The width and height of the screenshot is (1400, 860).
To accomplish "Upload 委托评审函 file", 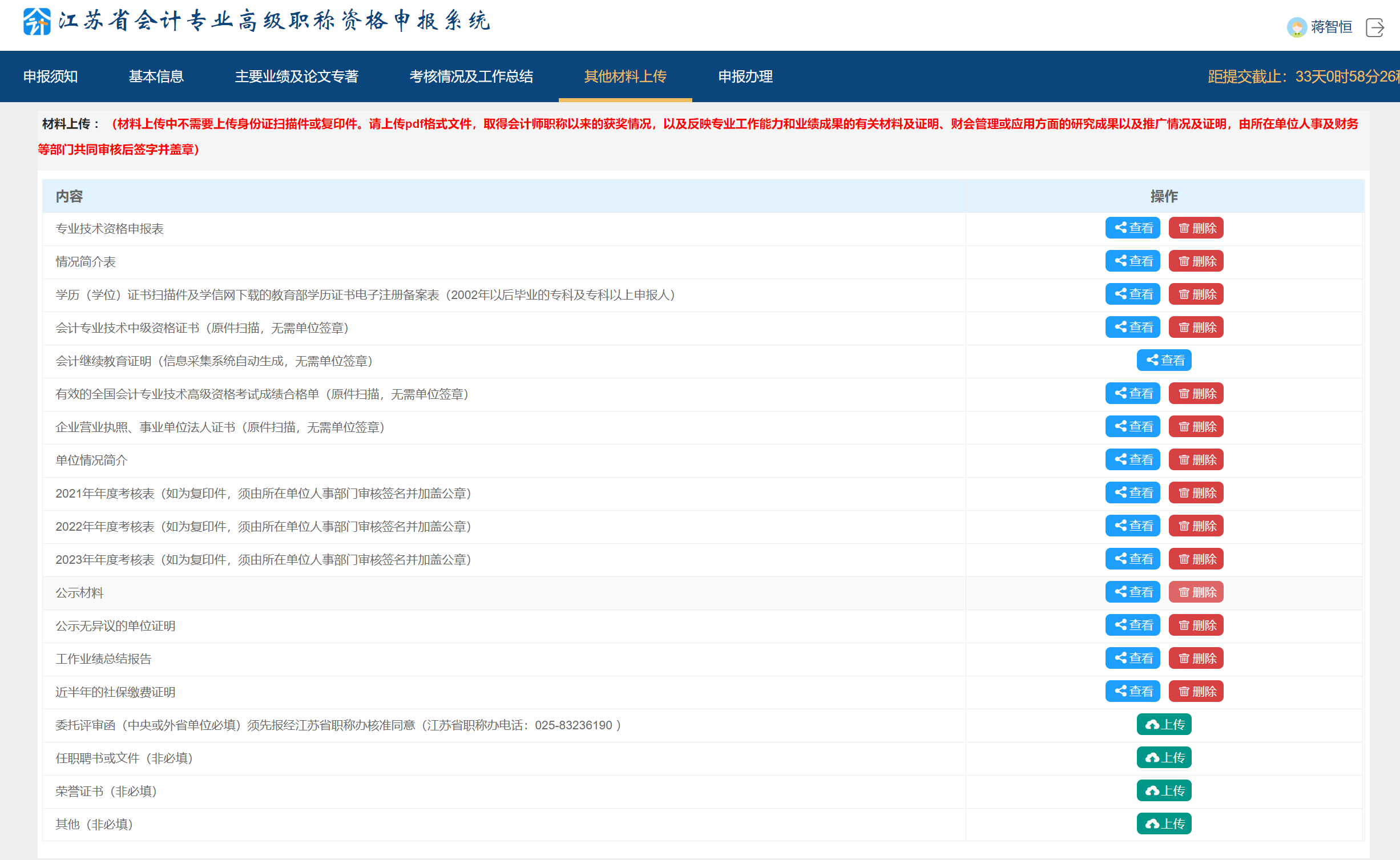I will click(x=1164, y=725).
